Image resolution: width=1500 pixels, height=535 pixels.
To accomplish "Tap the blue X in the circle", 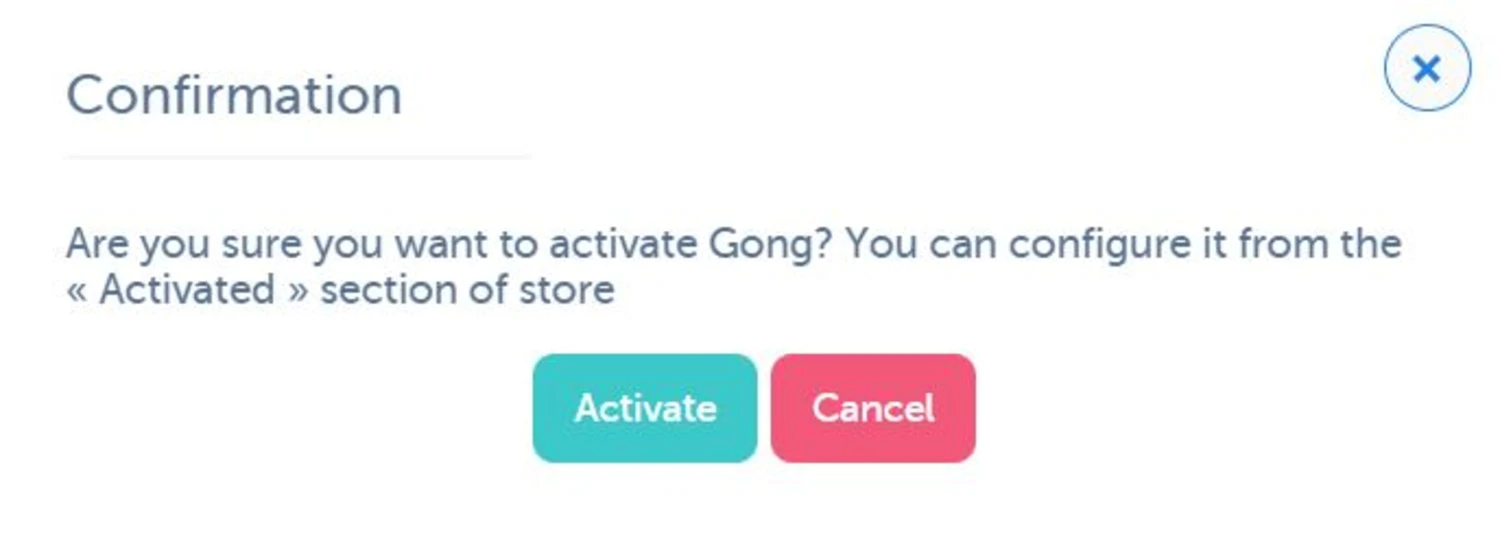I will (x=1427, y=68).
